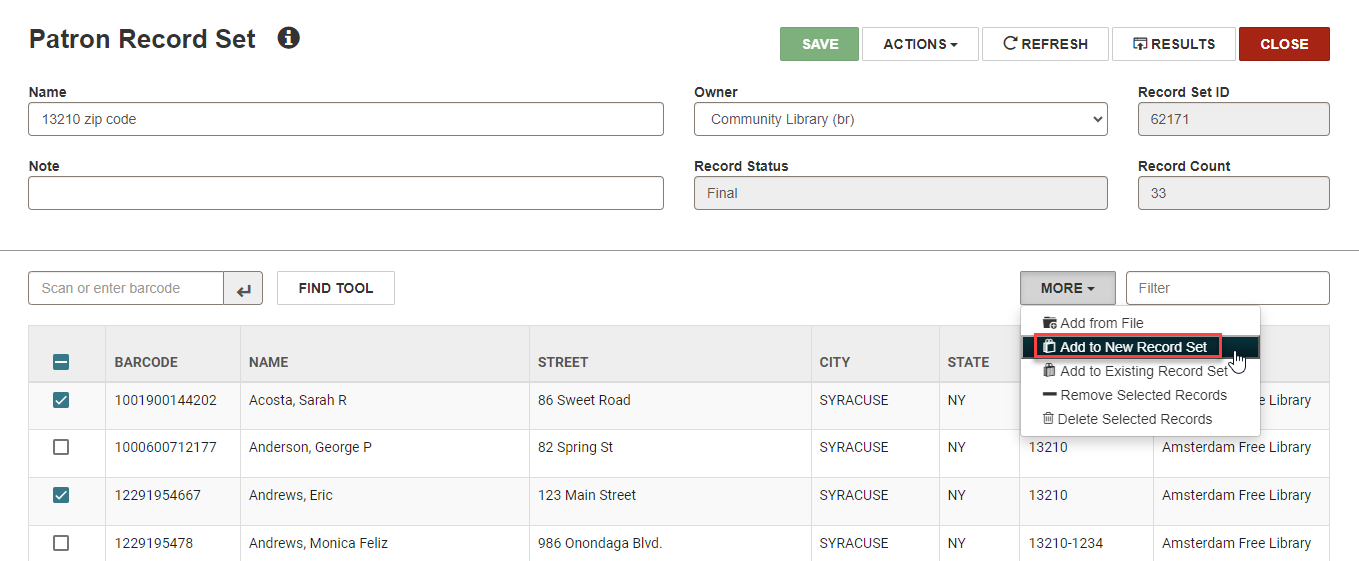1359x561 pixels.
Task: Uncheck the Acosta, Sarah R row checkbox
Action: [61, 400]
